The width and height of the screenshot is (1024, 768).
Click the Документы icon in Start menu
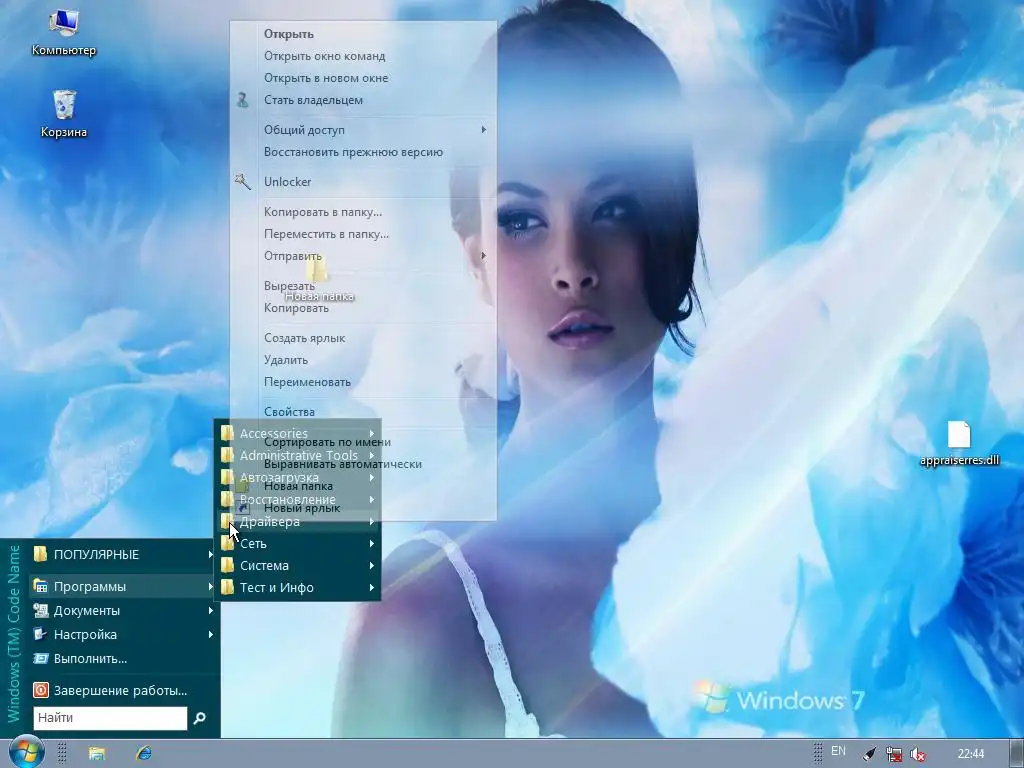(x=40, y=610)
